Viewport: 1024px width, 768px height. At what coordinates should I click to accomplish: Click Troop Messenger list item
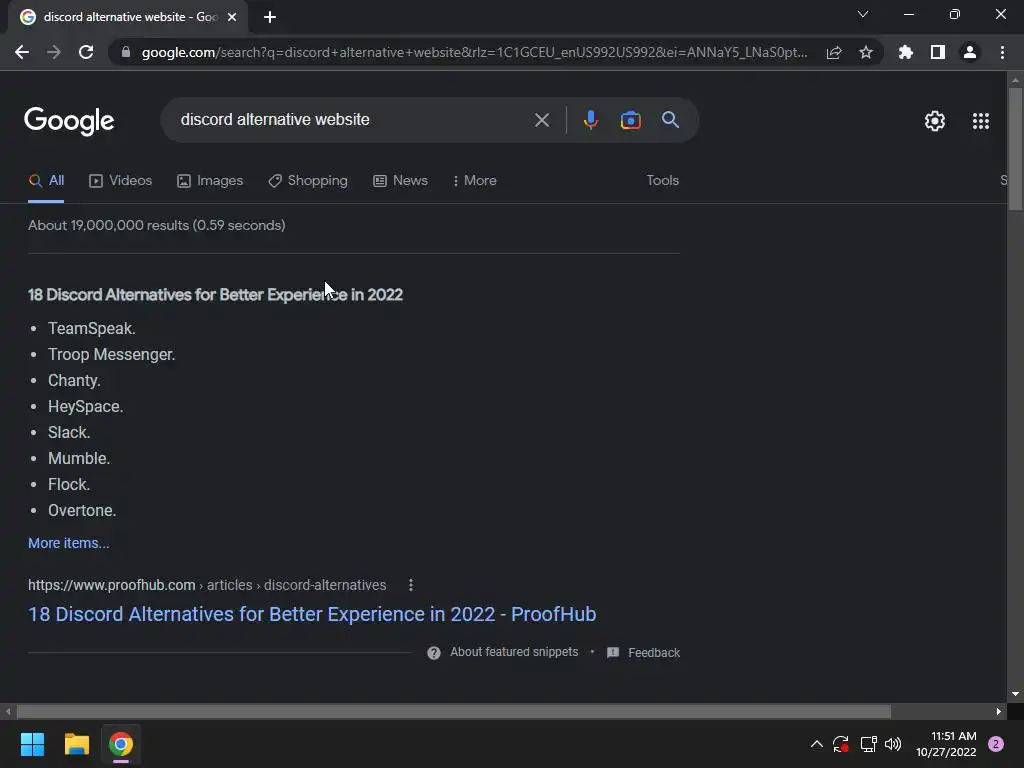[x=112, y=355]
